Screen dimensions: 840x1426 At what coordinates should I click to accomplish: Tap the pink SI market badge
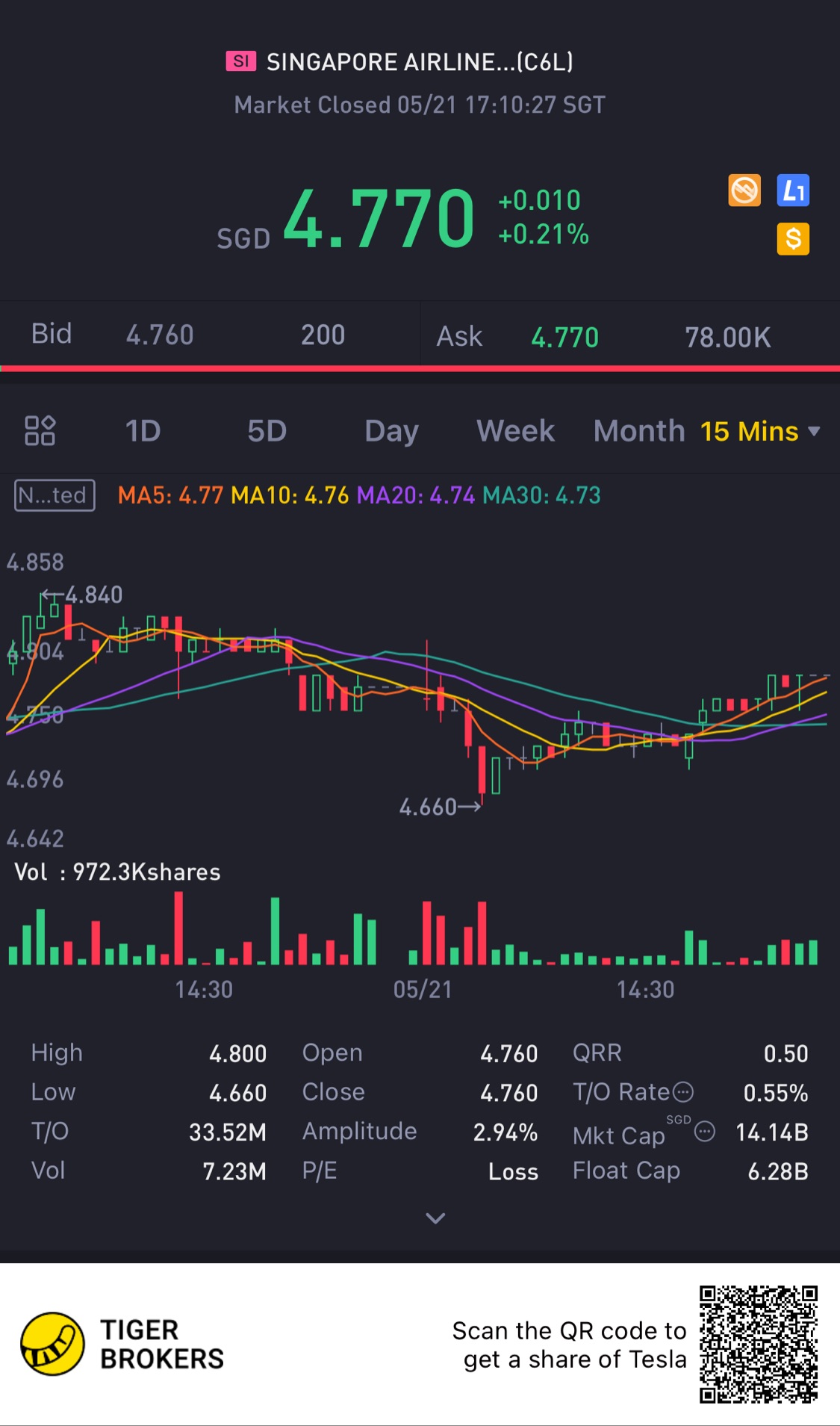[241, 61]
